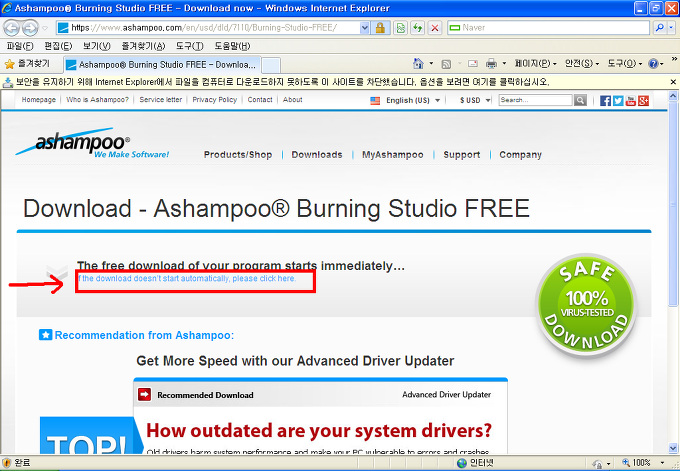The width and height of the screenshot is (680, 471).
Task: Expand the English (US) language dropdown
Action: tap(438, 100)
